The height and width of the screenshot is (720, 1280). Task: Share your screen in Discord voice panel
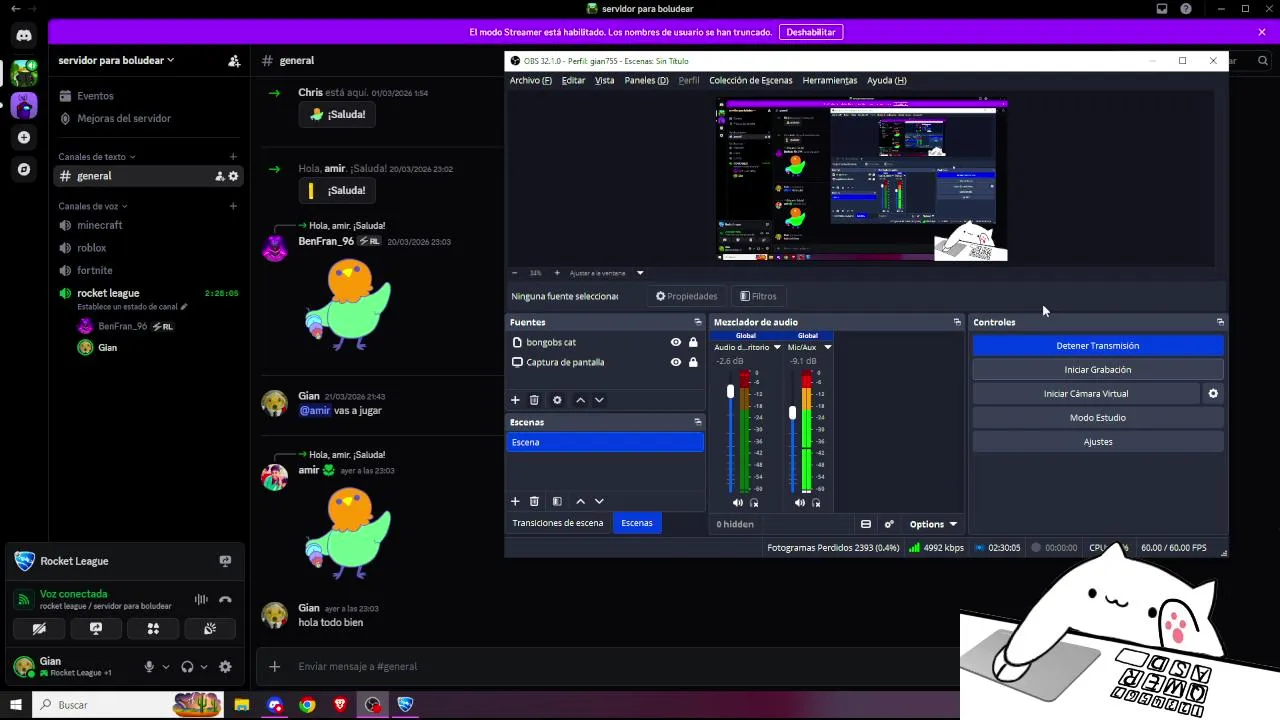[96, 629]
